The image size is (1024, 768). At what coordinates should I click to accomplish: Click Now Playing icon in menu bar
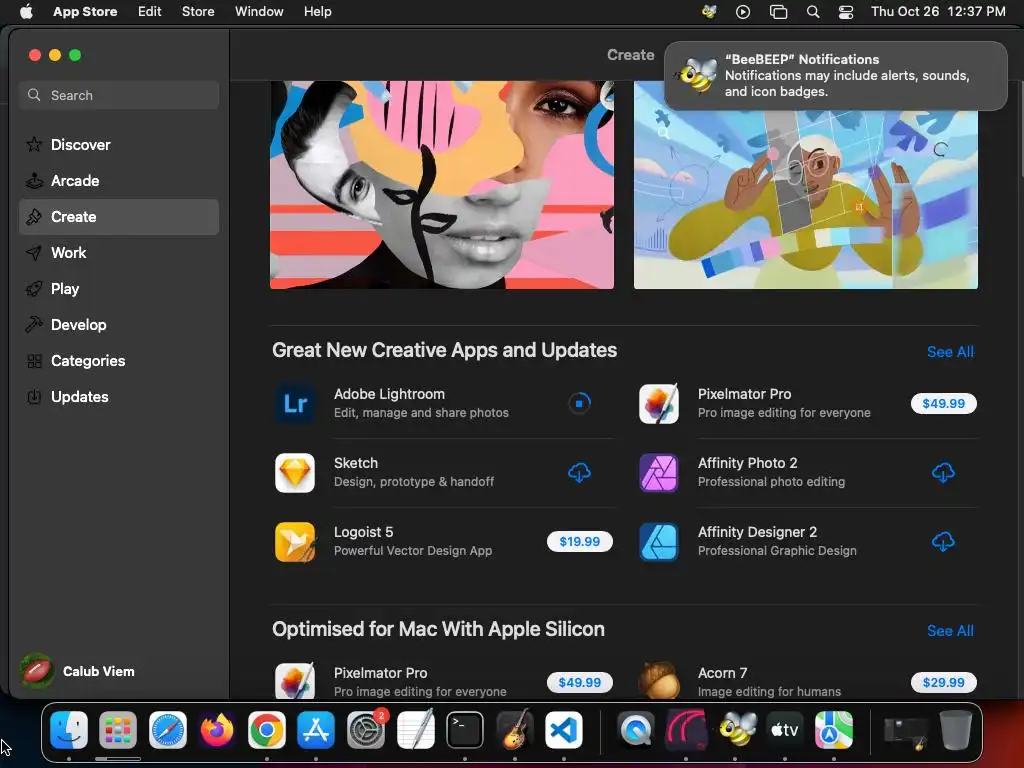coord(743,12)
